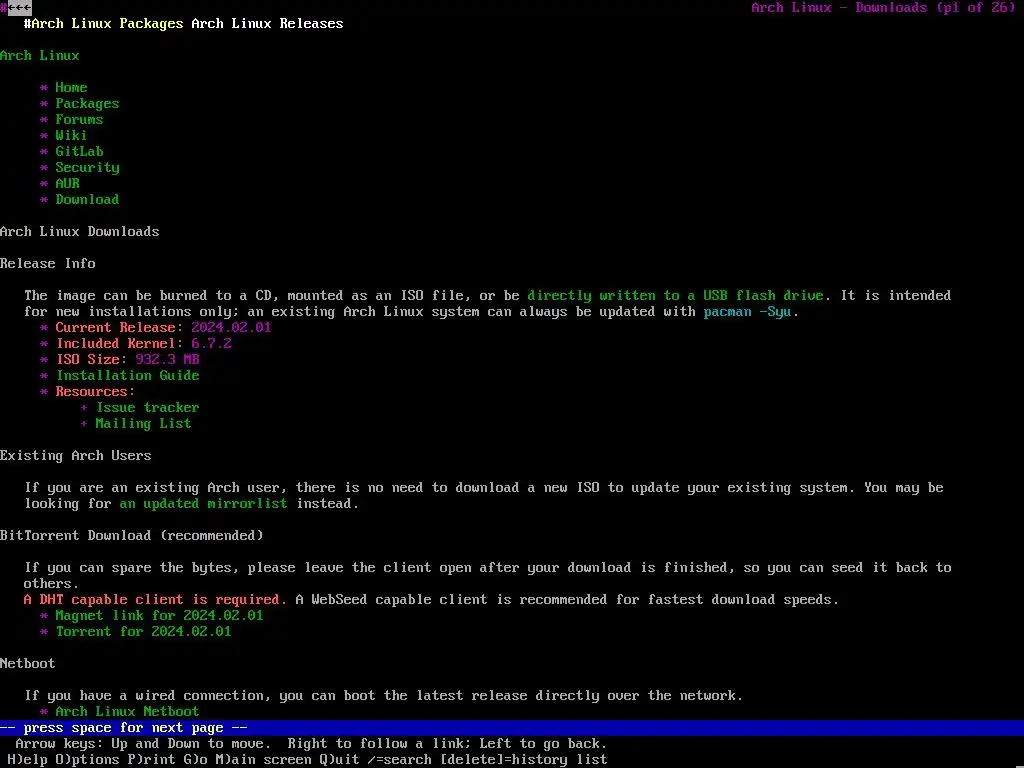Click the 'Resources:' label
The image size is (1024, 768).
point(95,391)
